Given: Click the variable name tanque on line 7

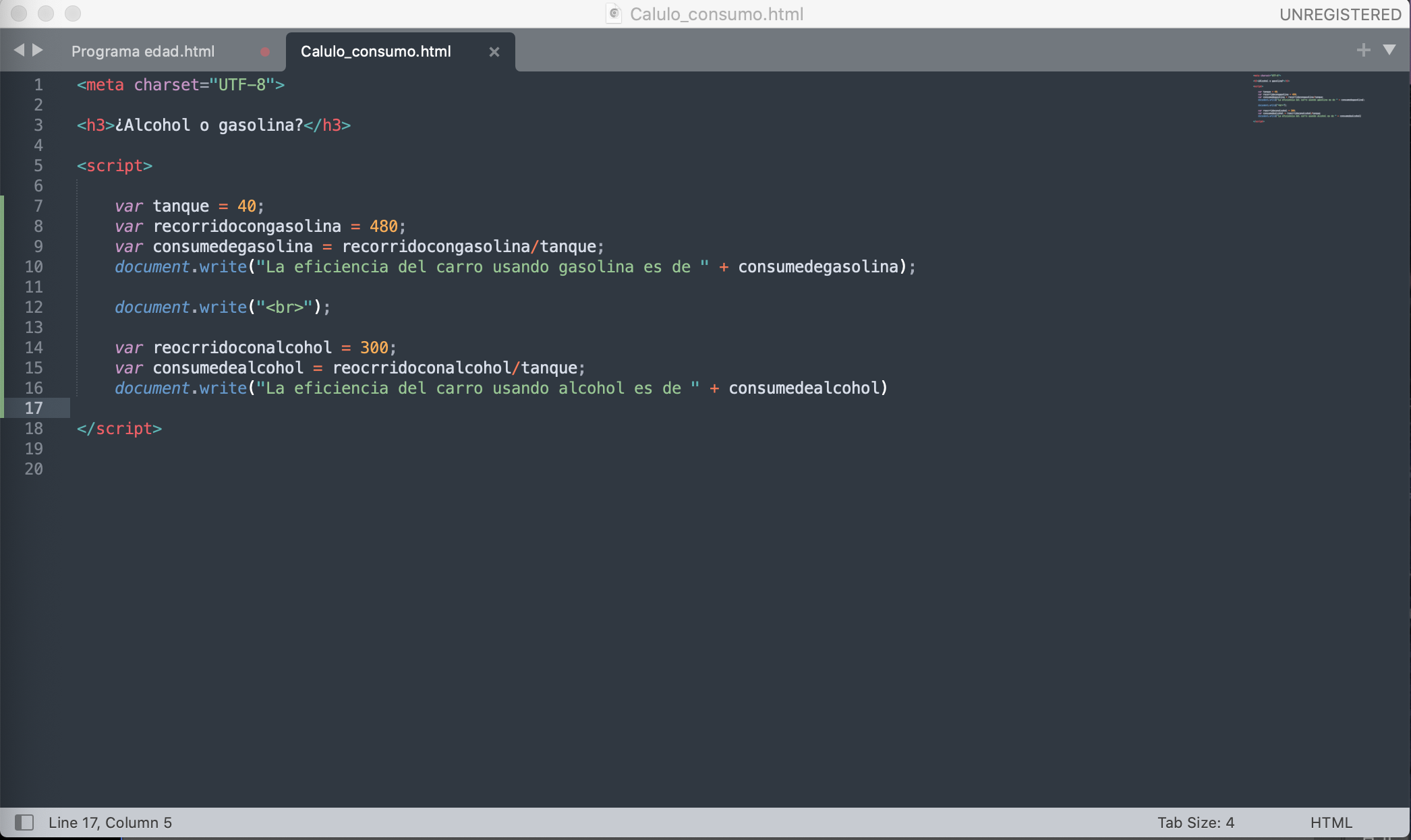Looking at the screenshot, I should [181, 206].
